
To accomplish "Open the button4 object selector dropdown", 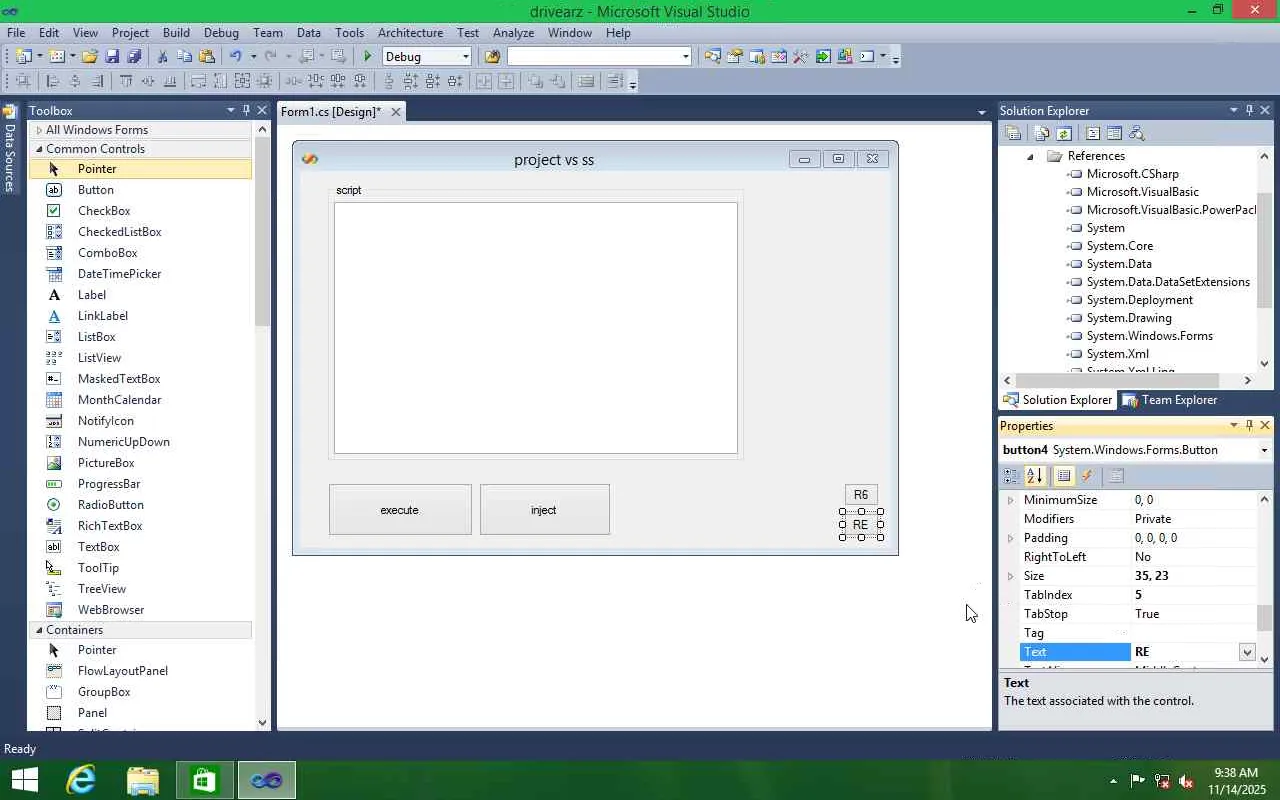I will tap(1264, 450).
